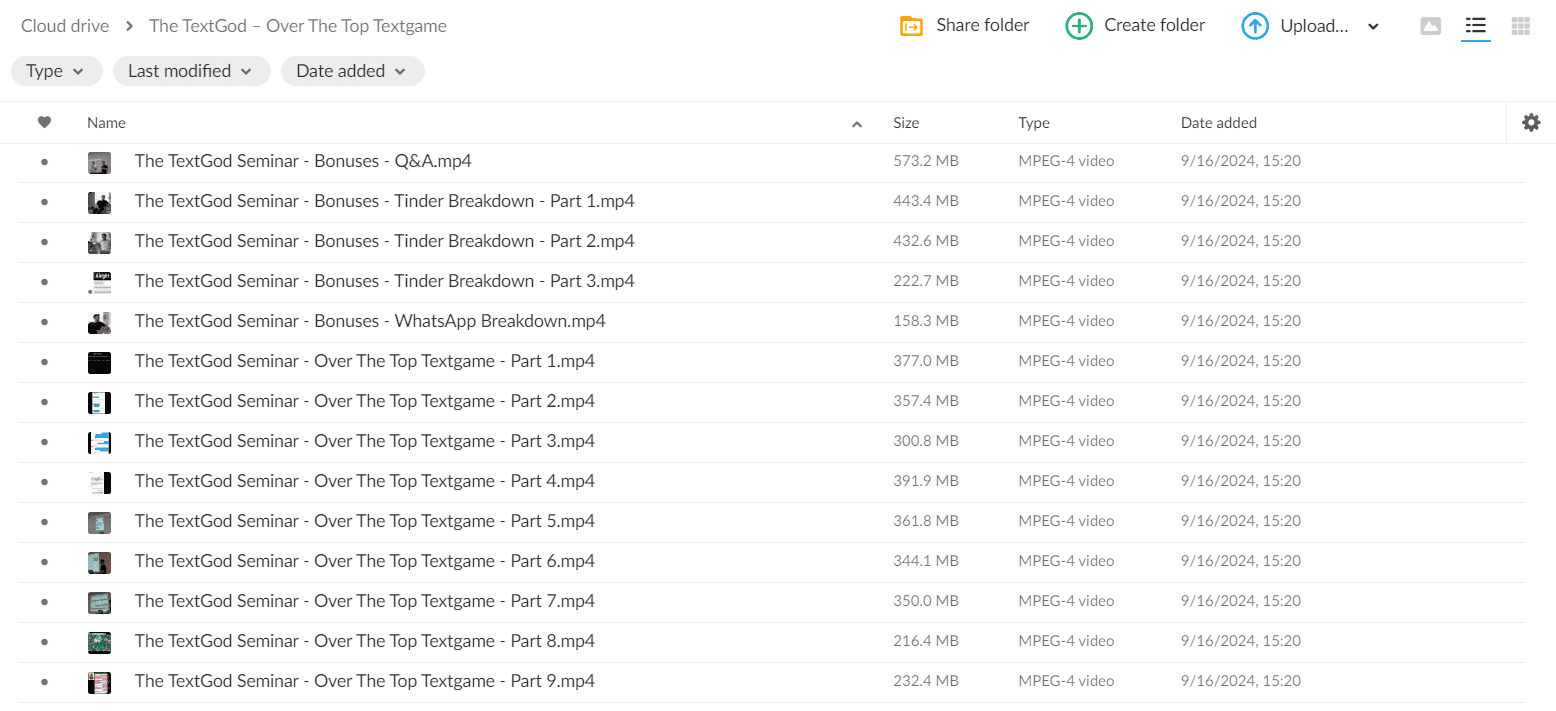Click the Create folder plus icon
This screenshot has height=711, width=1556.
coord(1079,26)
